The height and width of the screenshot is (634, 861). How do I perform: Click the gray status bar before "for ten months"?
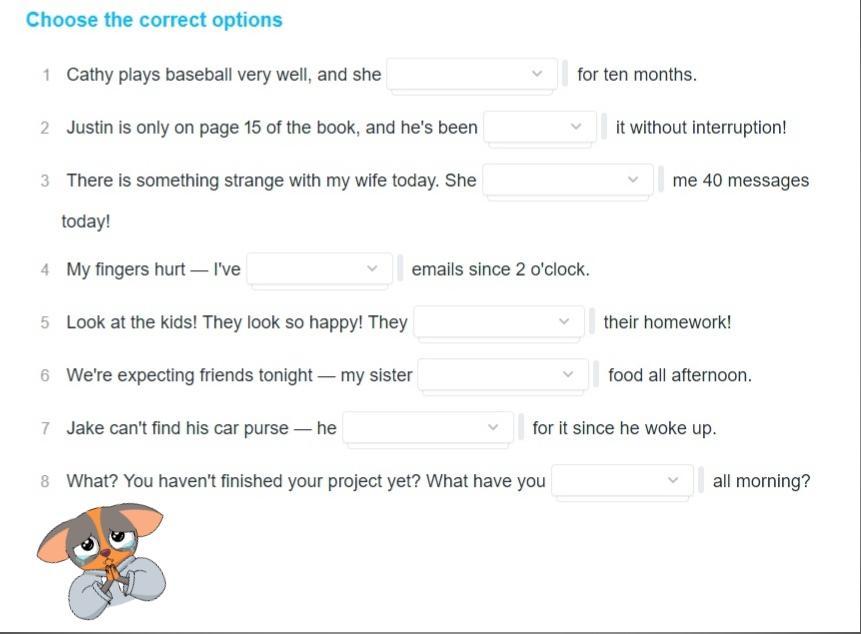tap(565, 74)
